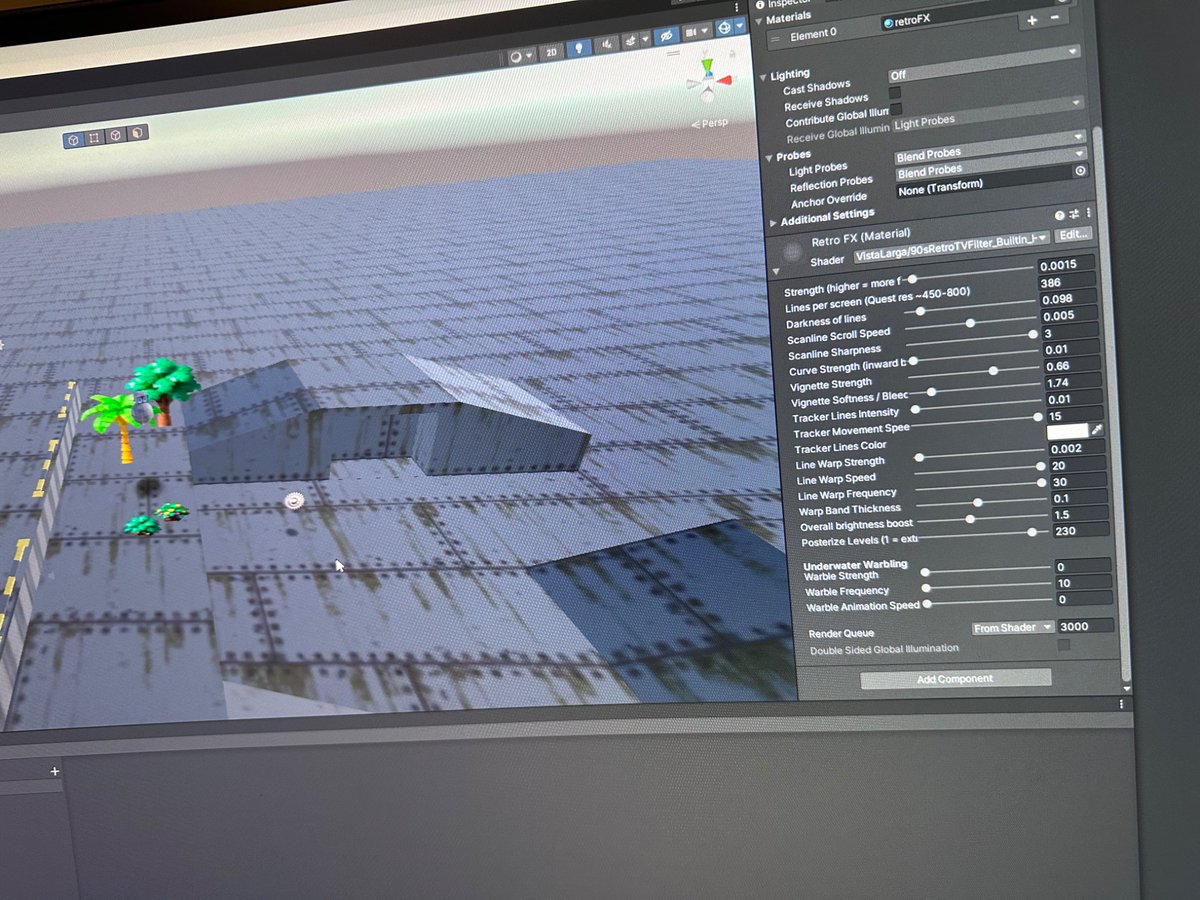This screenshot has height=900, width=1200.
Task: Click the shader Edit... button
Action: coord(1073,234)
